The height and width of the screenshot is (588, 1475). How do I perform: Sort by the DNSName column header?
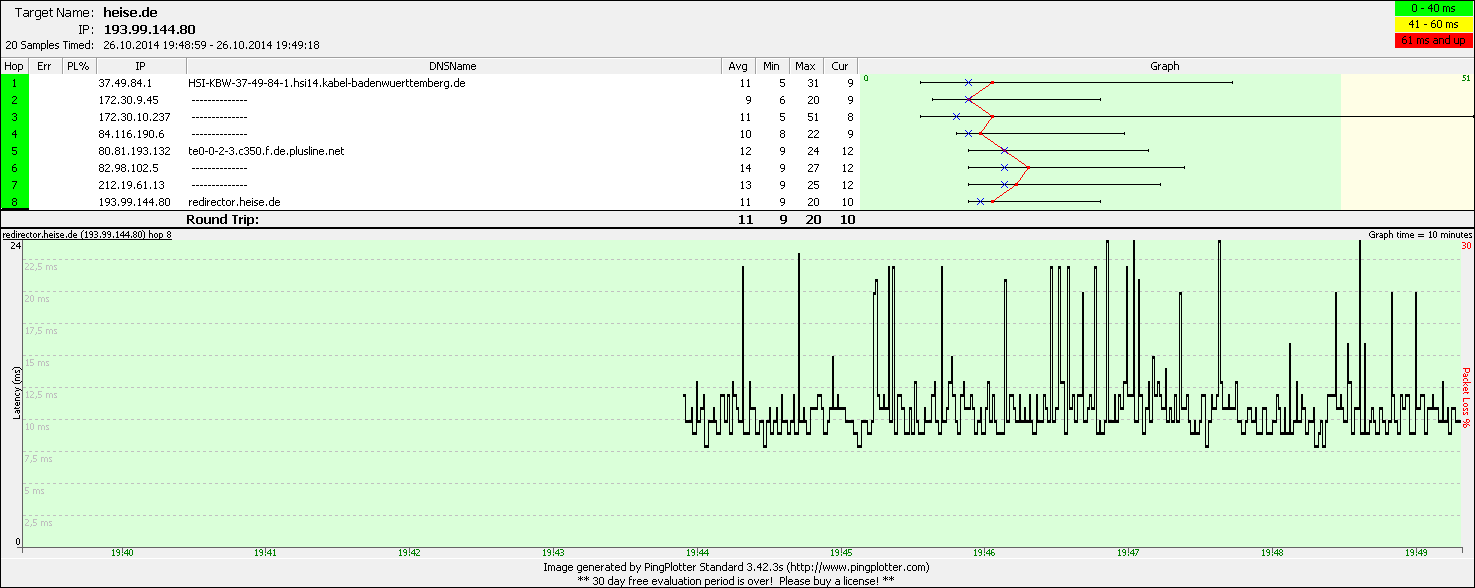(453, 66)
